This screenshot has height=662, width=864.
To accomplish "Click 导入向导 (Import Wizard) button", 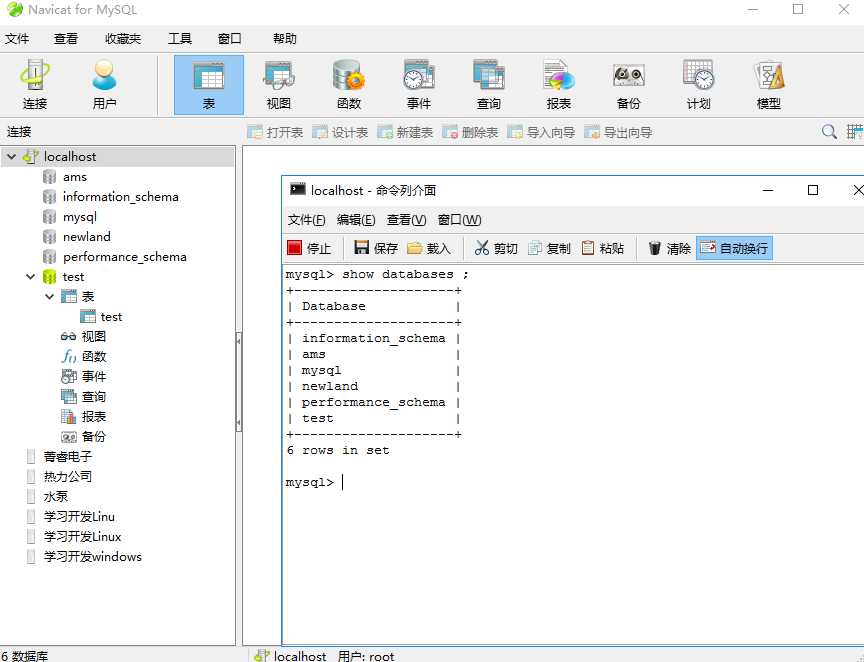I will (541, 132).
